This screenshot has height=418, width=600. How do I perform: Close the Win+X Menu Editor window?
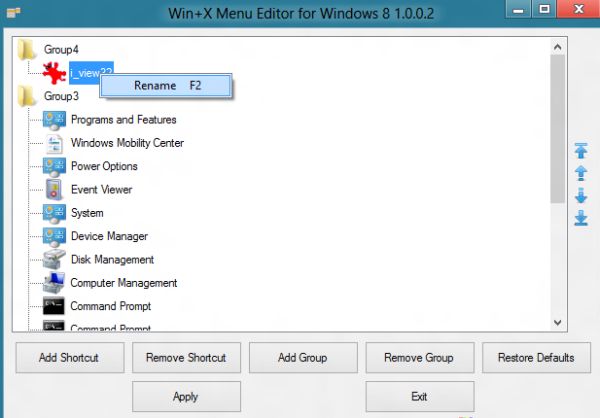point(578,10)
